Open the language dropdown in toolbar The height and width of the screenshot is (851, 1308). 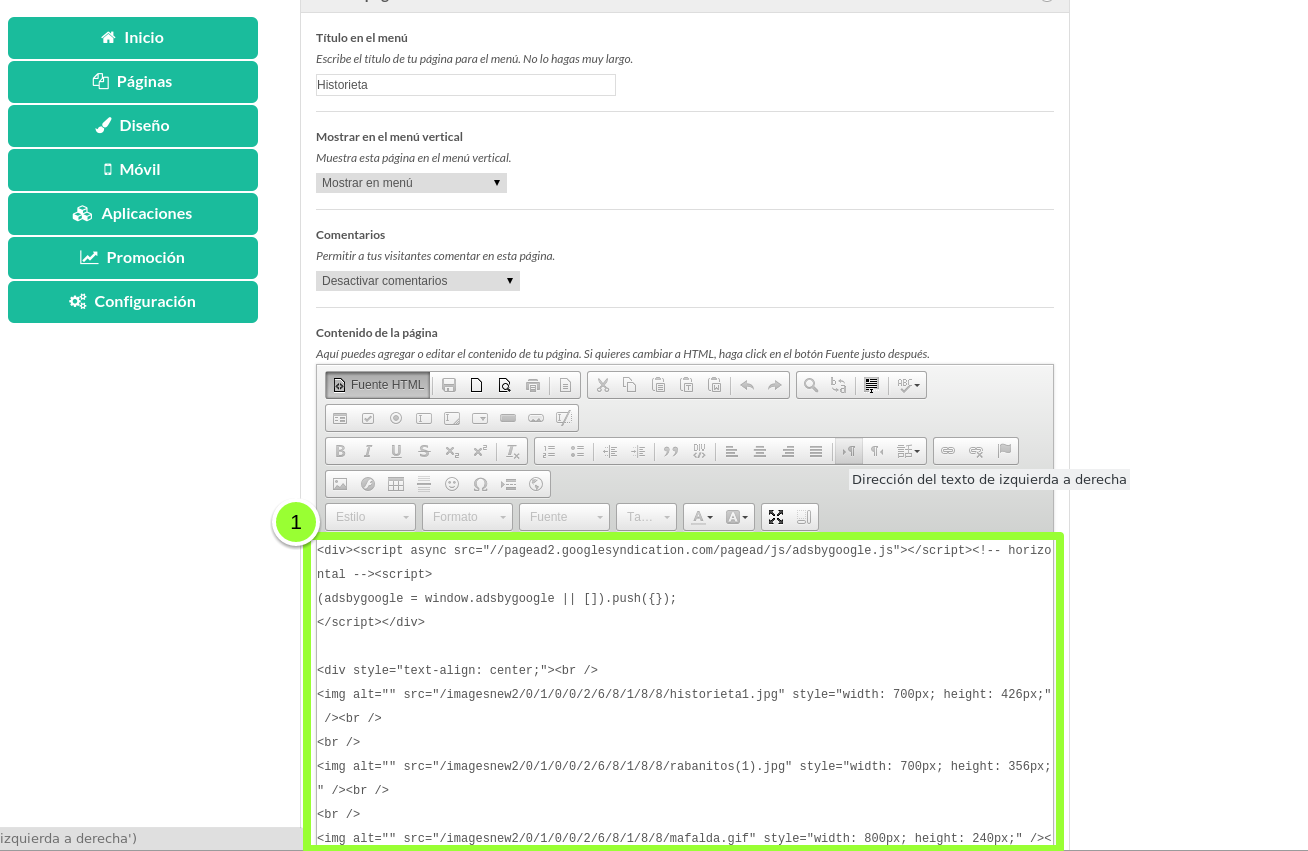click(x=909, y=451)
